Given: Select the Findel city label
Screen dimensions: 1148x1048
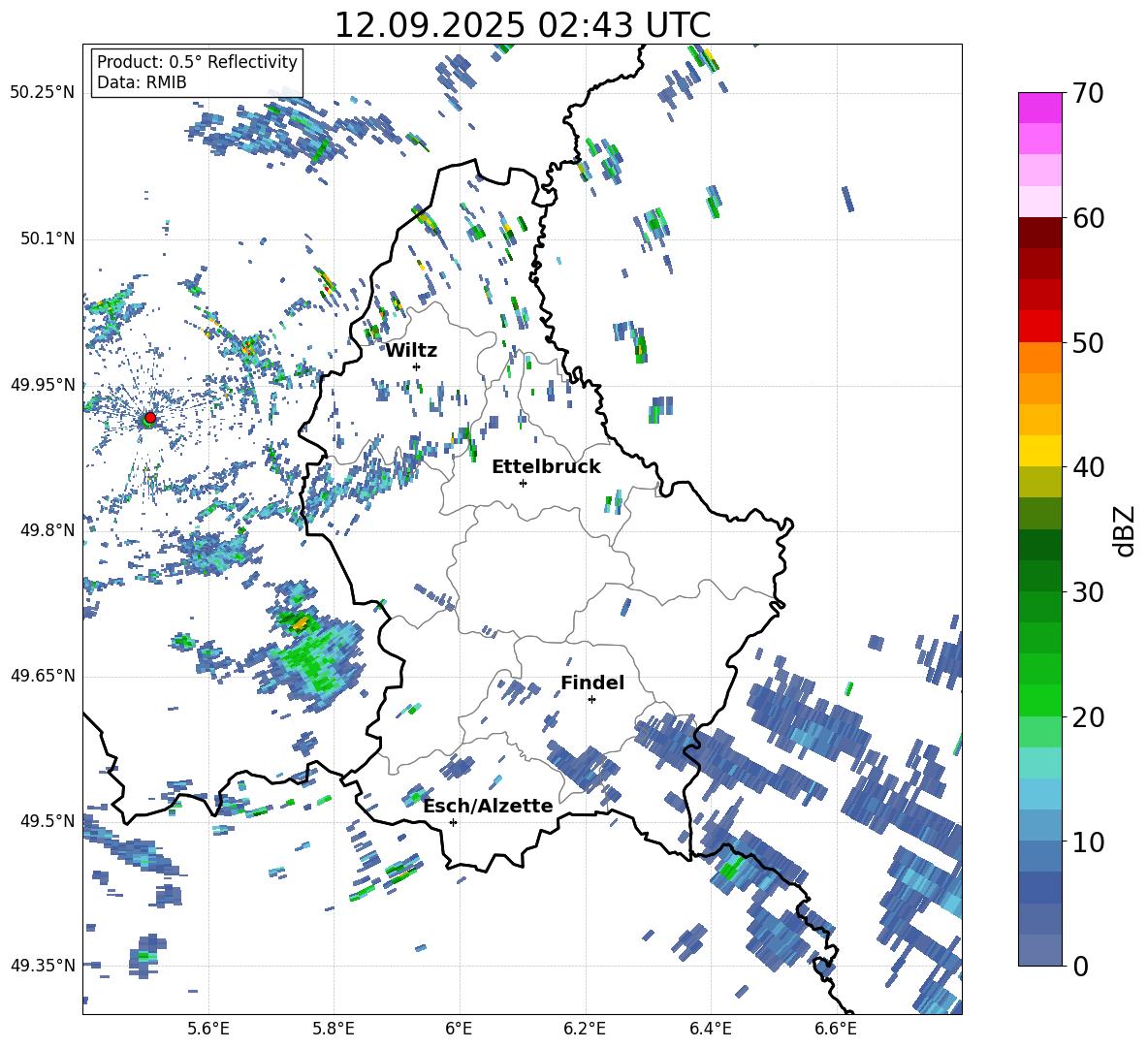Looking at the screenshot, I should (592, 683).
